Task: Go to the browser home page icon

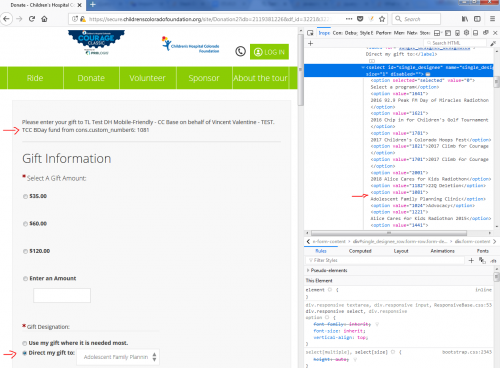Action: tap(44, 19)
